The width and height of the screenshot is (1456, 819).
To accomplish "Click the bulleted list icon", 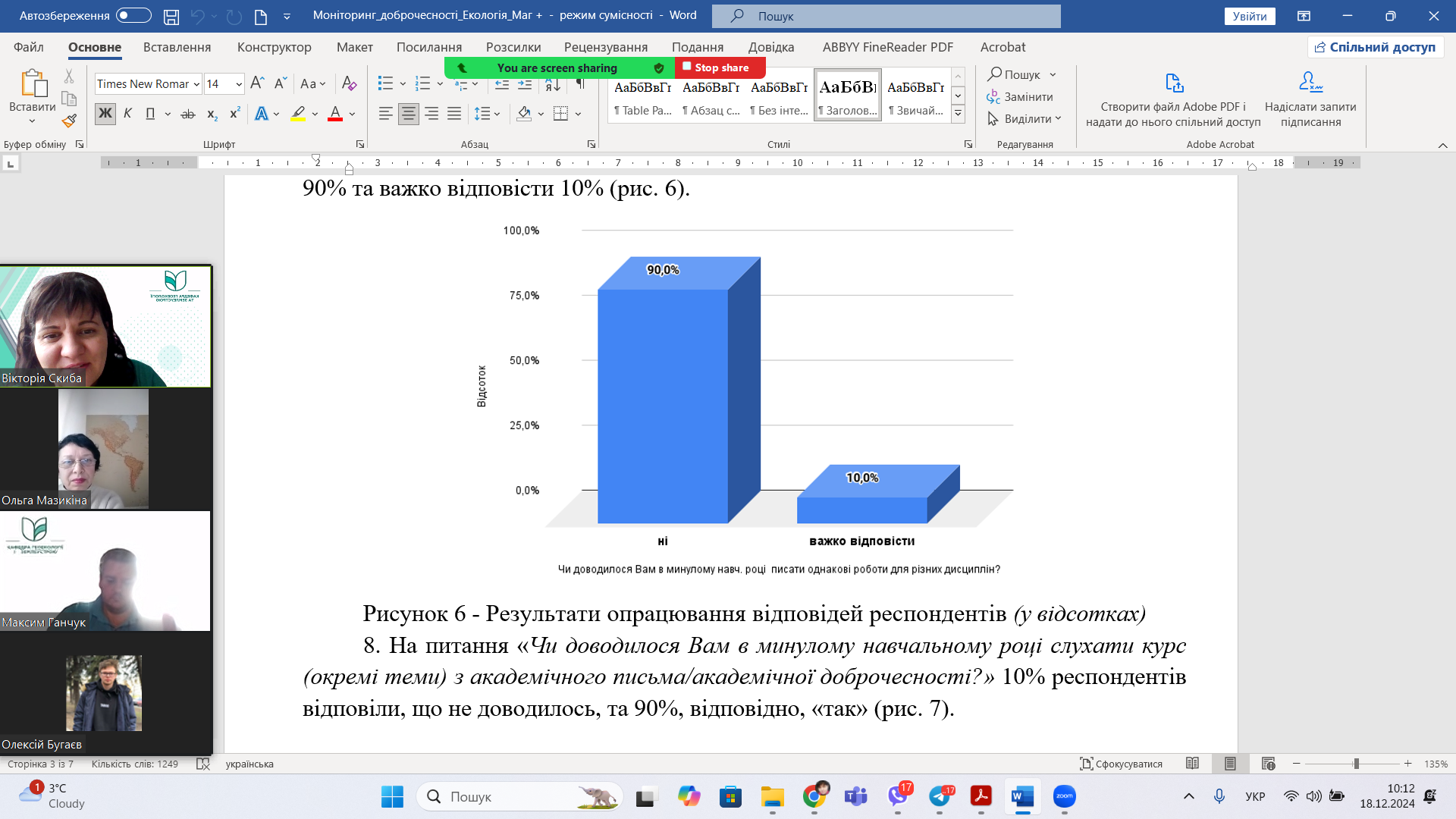I will (x=385, y=83).
